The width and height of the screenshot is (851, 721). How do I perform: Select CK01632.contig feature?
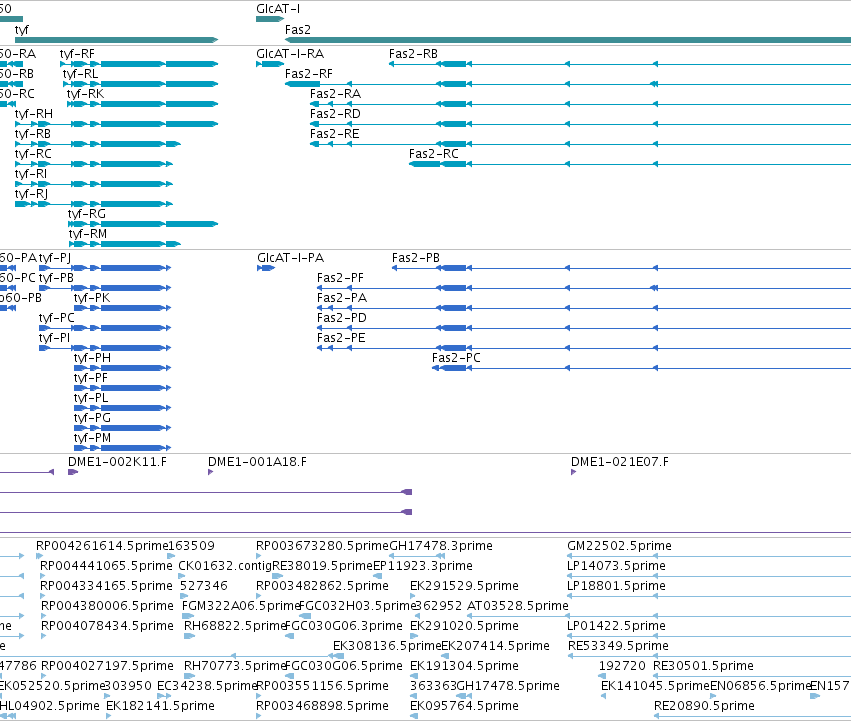(182, 576)
